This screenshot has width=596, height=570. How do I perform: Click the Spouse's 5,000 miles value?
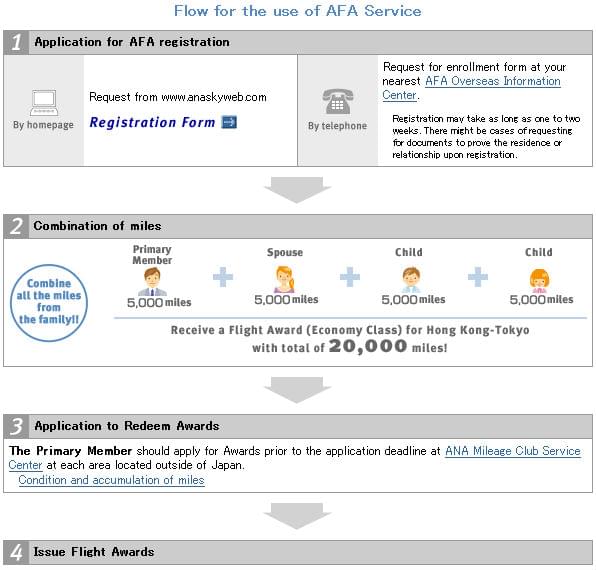click(x=286, y=299)
